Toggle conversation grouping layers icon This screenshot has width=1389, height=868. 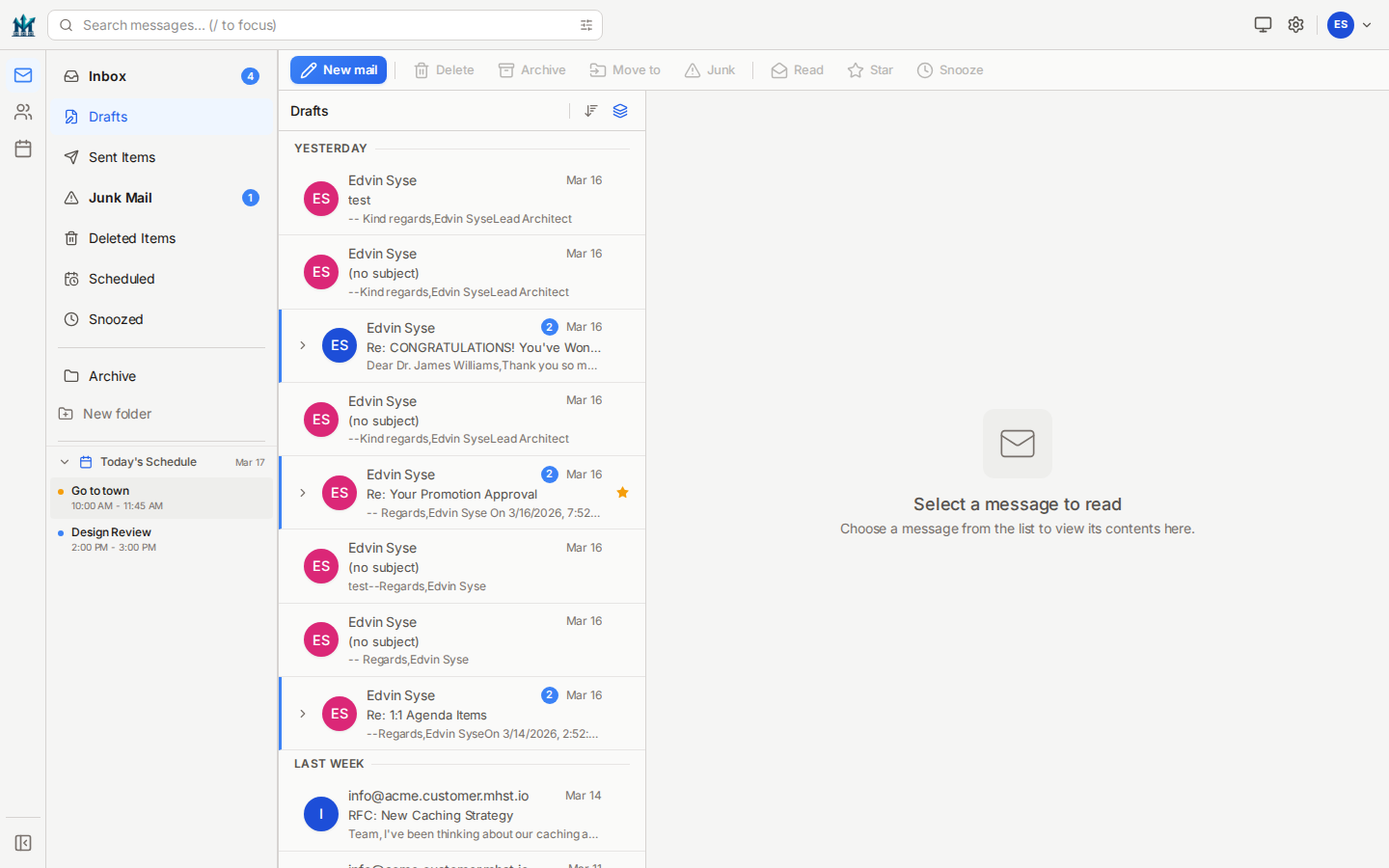click(620, 111)
